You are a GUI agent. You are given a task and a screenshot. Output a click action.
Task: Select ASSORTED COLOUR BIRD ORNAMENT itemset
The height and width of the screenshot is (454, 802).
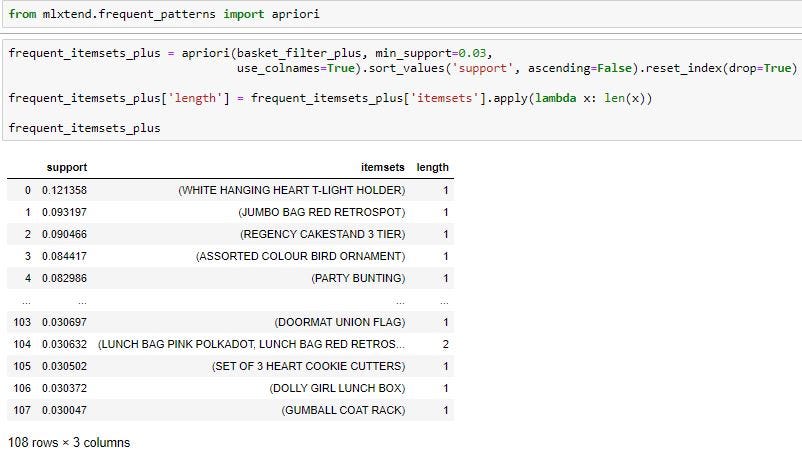[301, 256]
